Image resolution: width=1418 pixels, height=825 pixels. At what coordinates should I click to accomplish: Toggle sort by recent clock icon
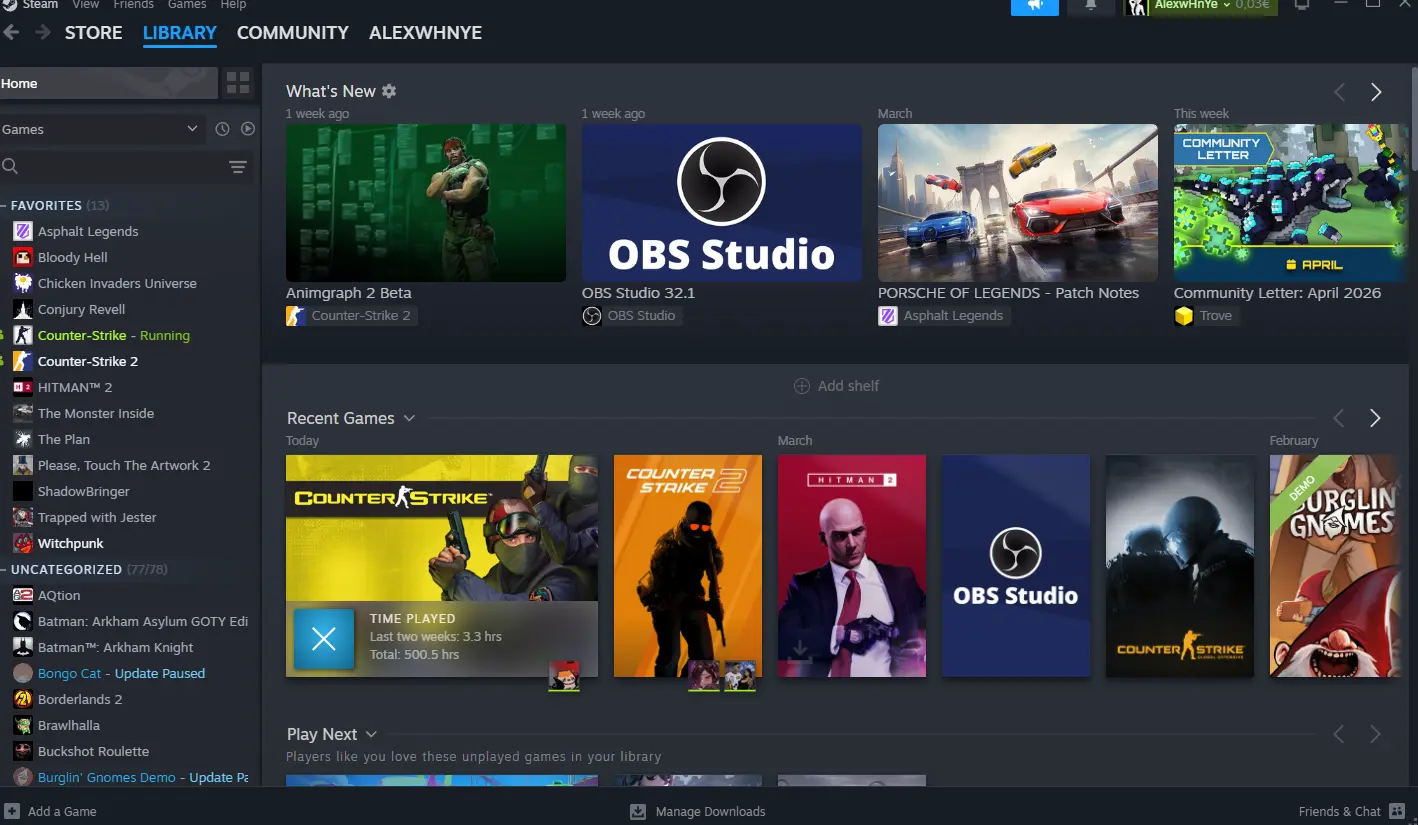click(x=222, y=129)
